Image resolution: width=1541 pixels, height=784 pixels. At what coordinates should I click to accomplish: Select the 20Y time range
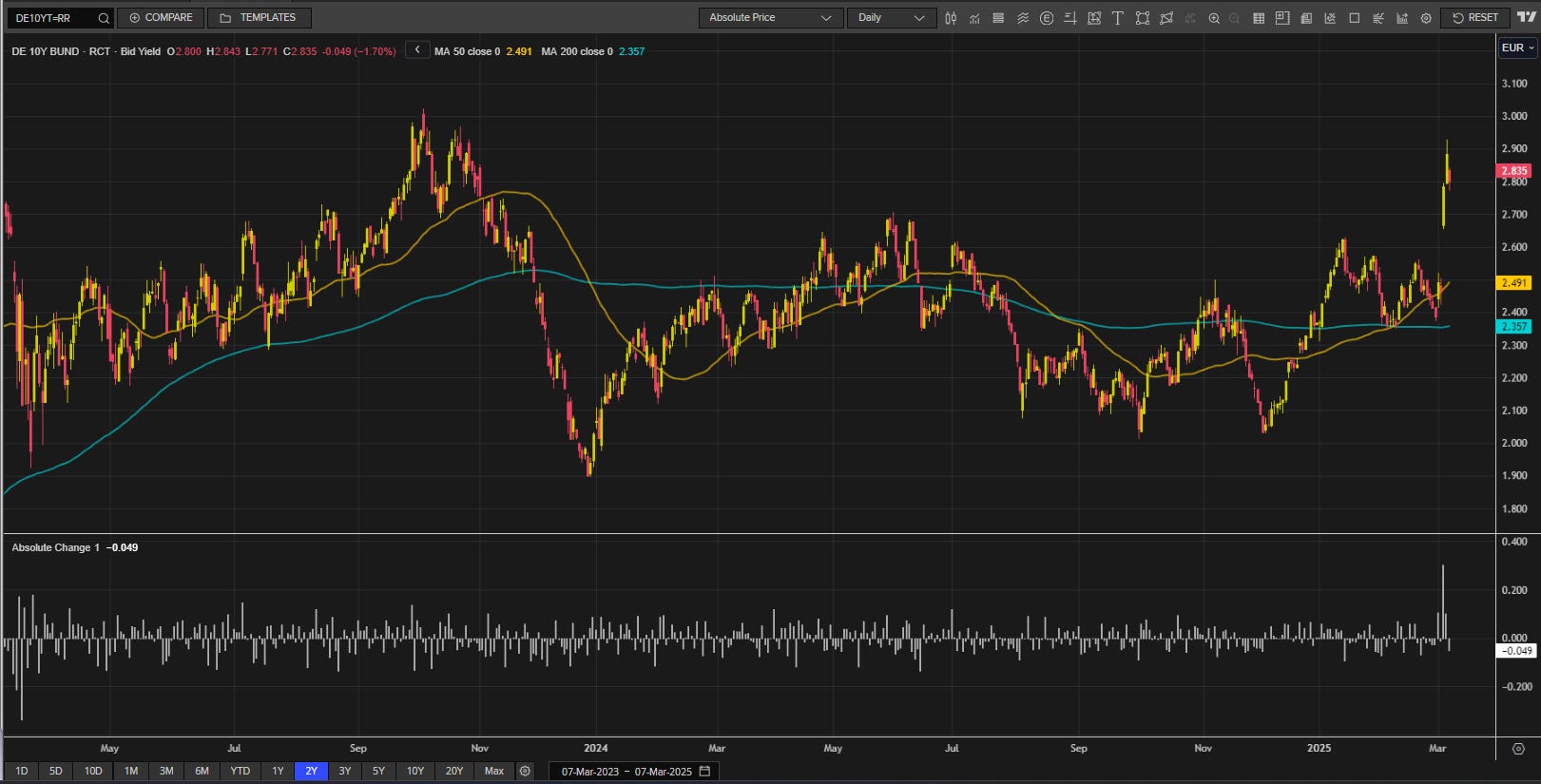click(454, 771)
